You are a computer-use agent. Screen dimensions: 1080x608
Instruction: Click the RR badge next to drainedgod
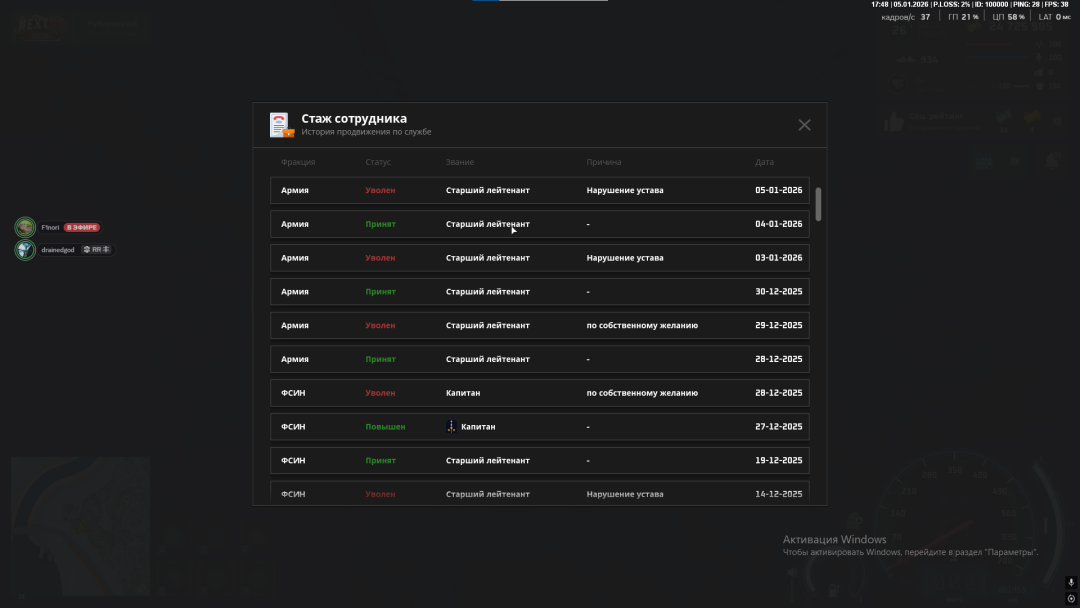point(97,250)
